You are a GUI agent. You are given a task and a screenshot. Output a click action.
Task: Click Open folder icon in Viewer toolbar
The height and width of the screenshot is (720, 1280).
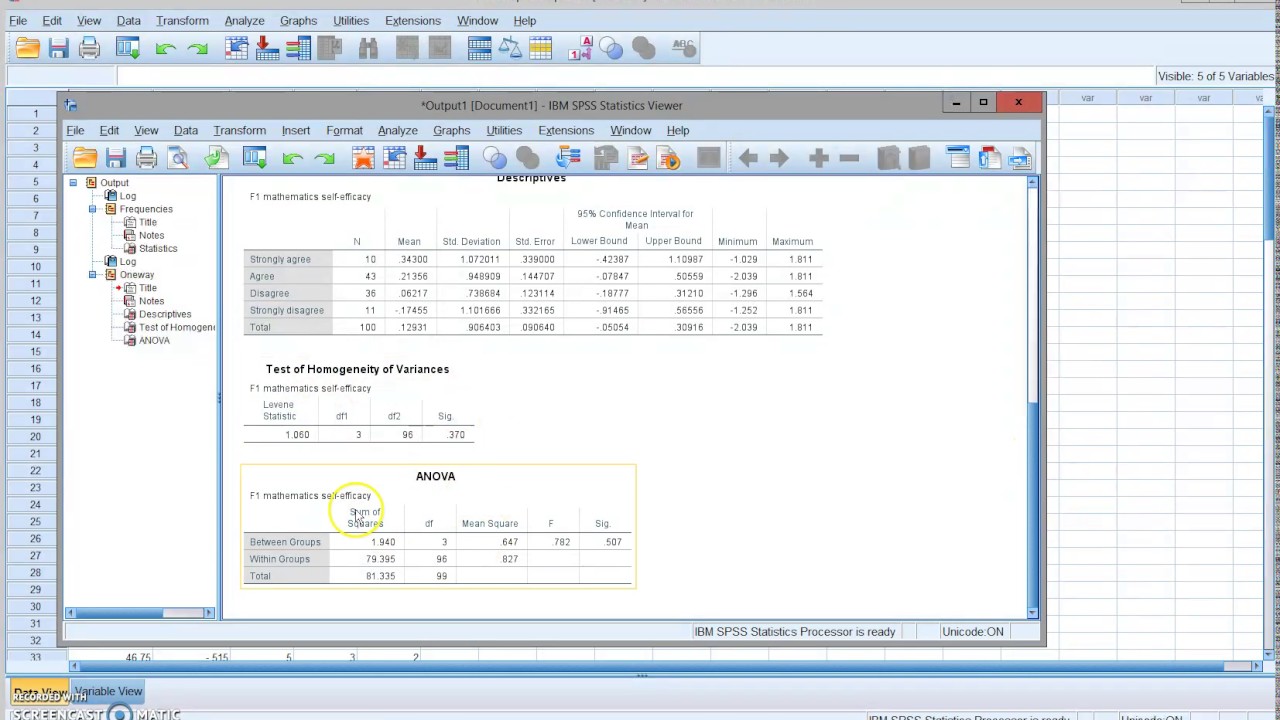point(85,158)
